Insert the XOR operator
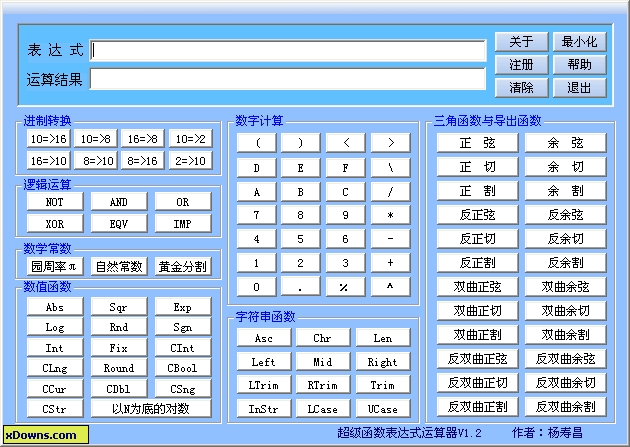This screenshot has width=630, height=447. pyautogui.click(x=55, y=223)
